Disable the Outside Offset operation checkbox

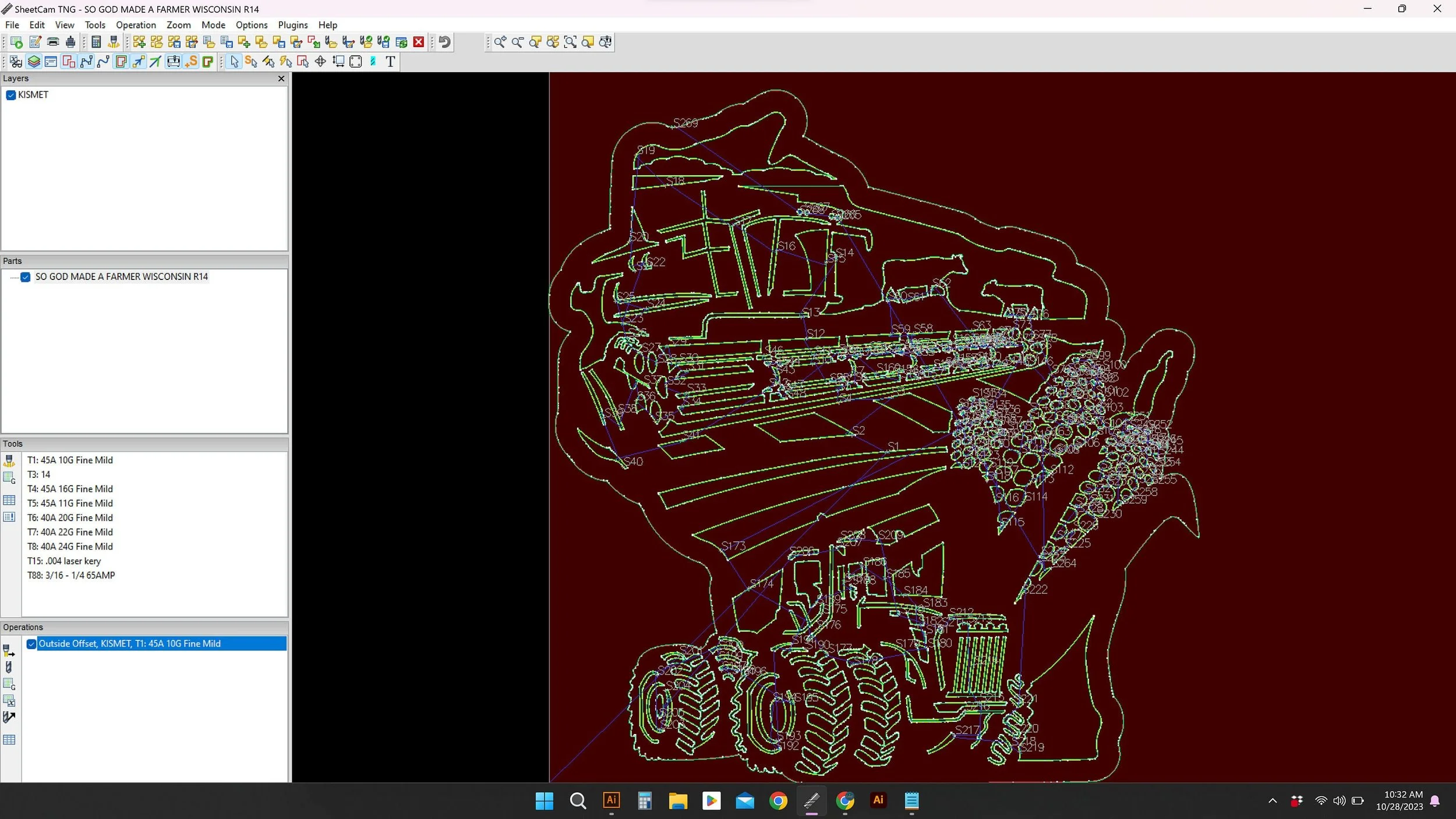(31, 644)
